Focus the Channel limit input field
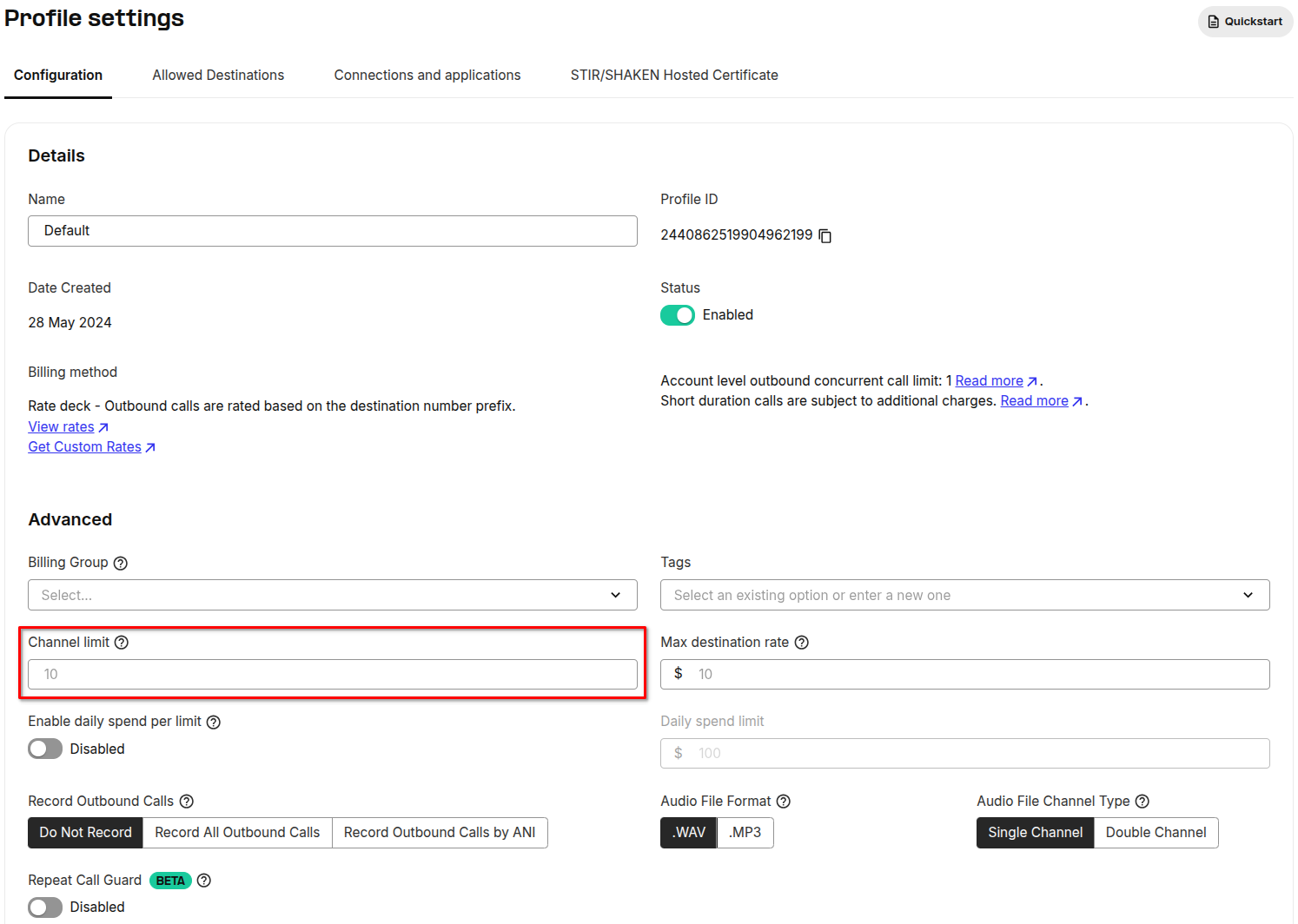1298x924 pixels. pos(333,675)
